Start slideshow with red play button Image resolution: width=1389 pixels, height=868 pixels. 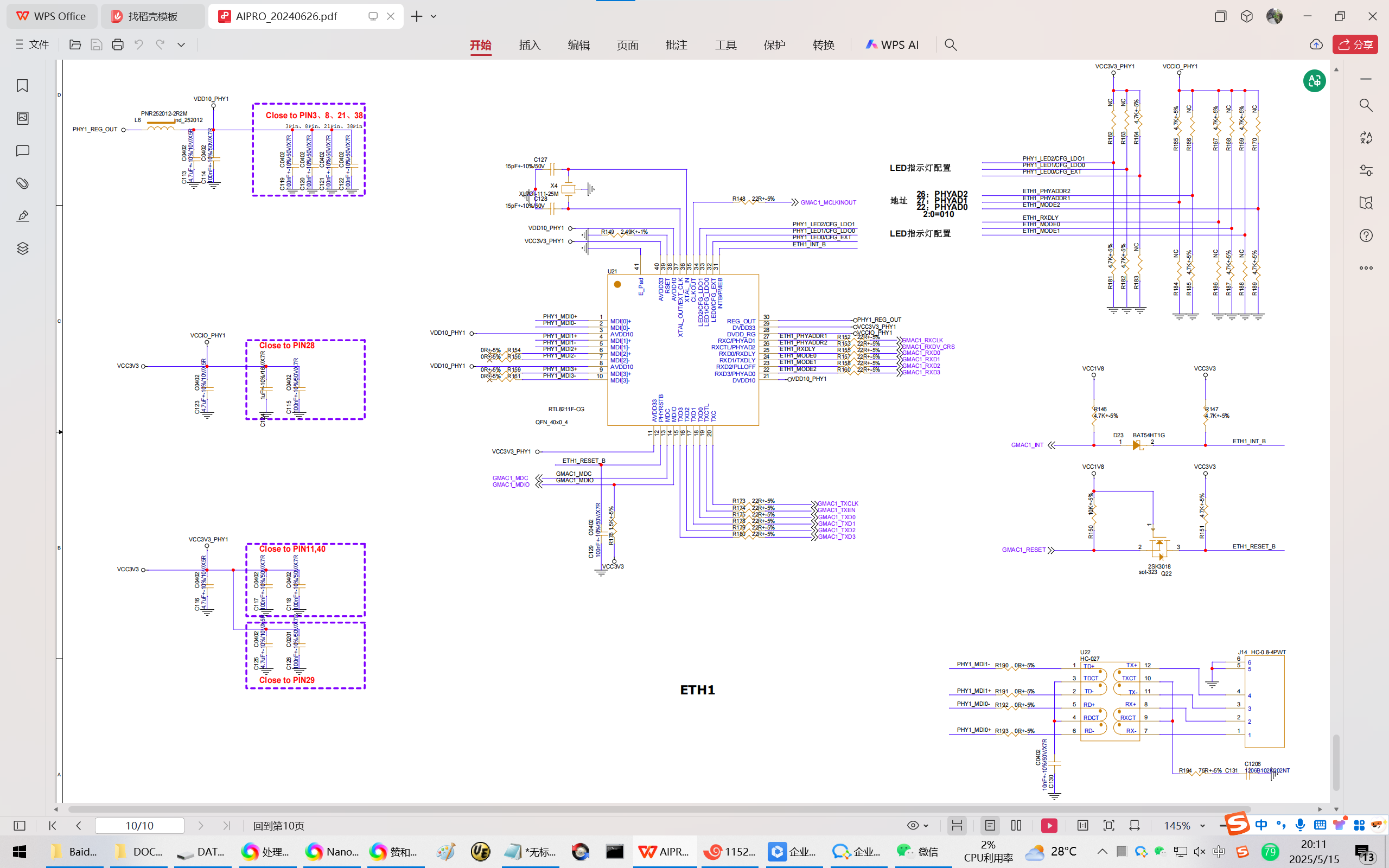click(x=1049, y=826)
